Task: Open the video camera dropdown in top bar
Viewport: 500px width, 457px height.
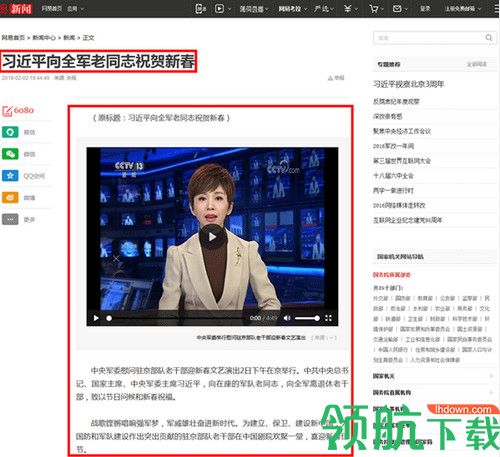Action: 223,9
